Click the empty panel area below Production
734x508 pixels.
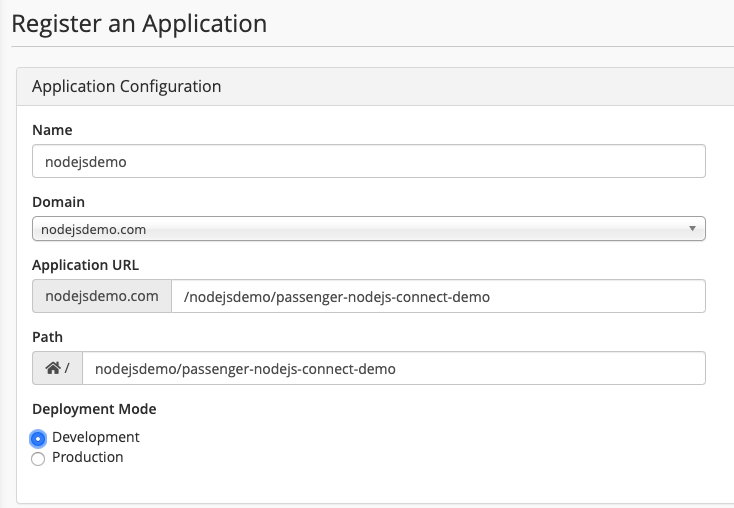368,485
